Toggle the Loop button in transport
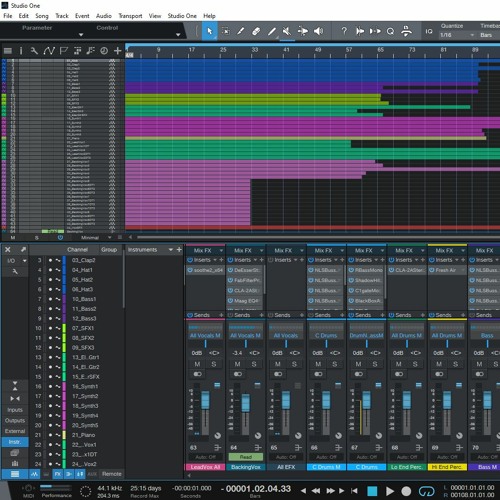The image size is (500, 500). coord(427,491)
